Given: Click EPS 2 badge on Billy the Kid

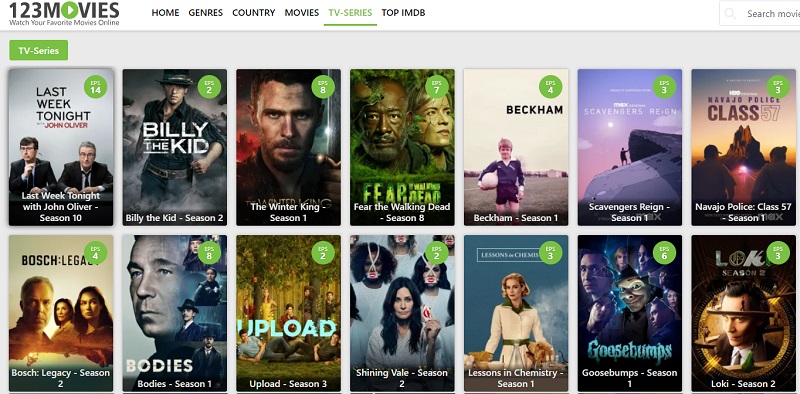Looking at the screenshot, I should point(209,87).
